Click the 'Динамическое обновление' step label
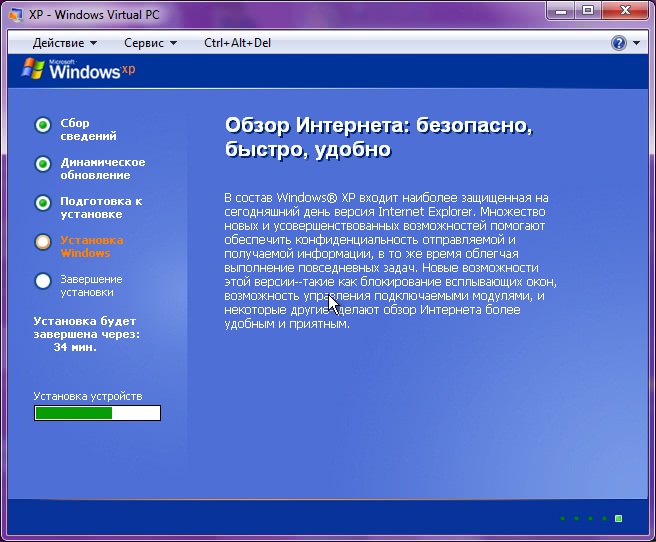Screen dimensions: 656x542 103,169
